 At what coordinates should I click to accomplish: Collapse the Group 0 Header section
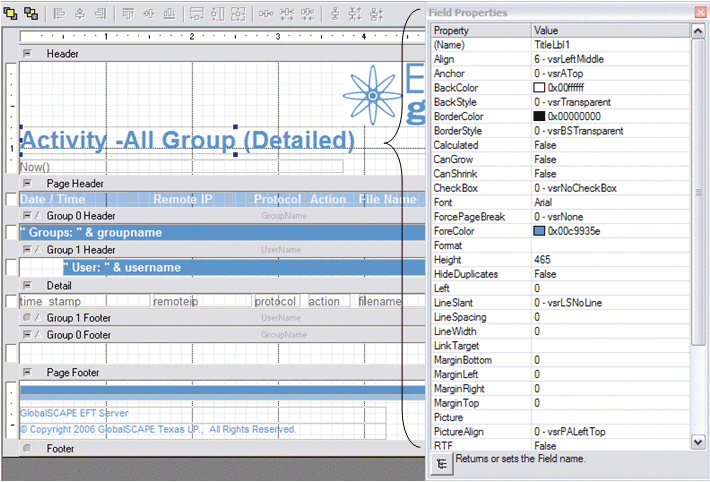(27, 216)
